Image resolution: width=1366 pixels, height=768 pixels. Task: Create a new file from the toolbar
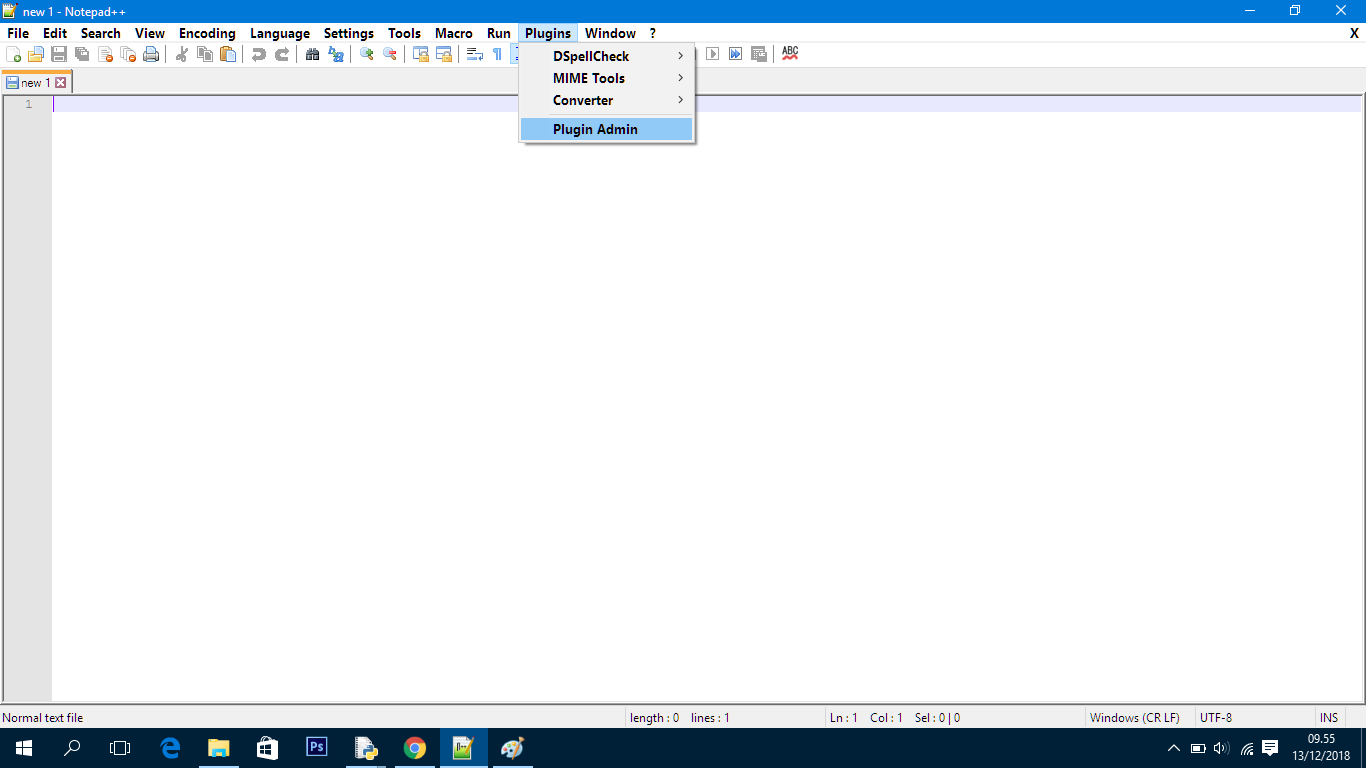[14, 54]
